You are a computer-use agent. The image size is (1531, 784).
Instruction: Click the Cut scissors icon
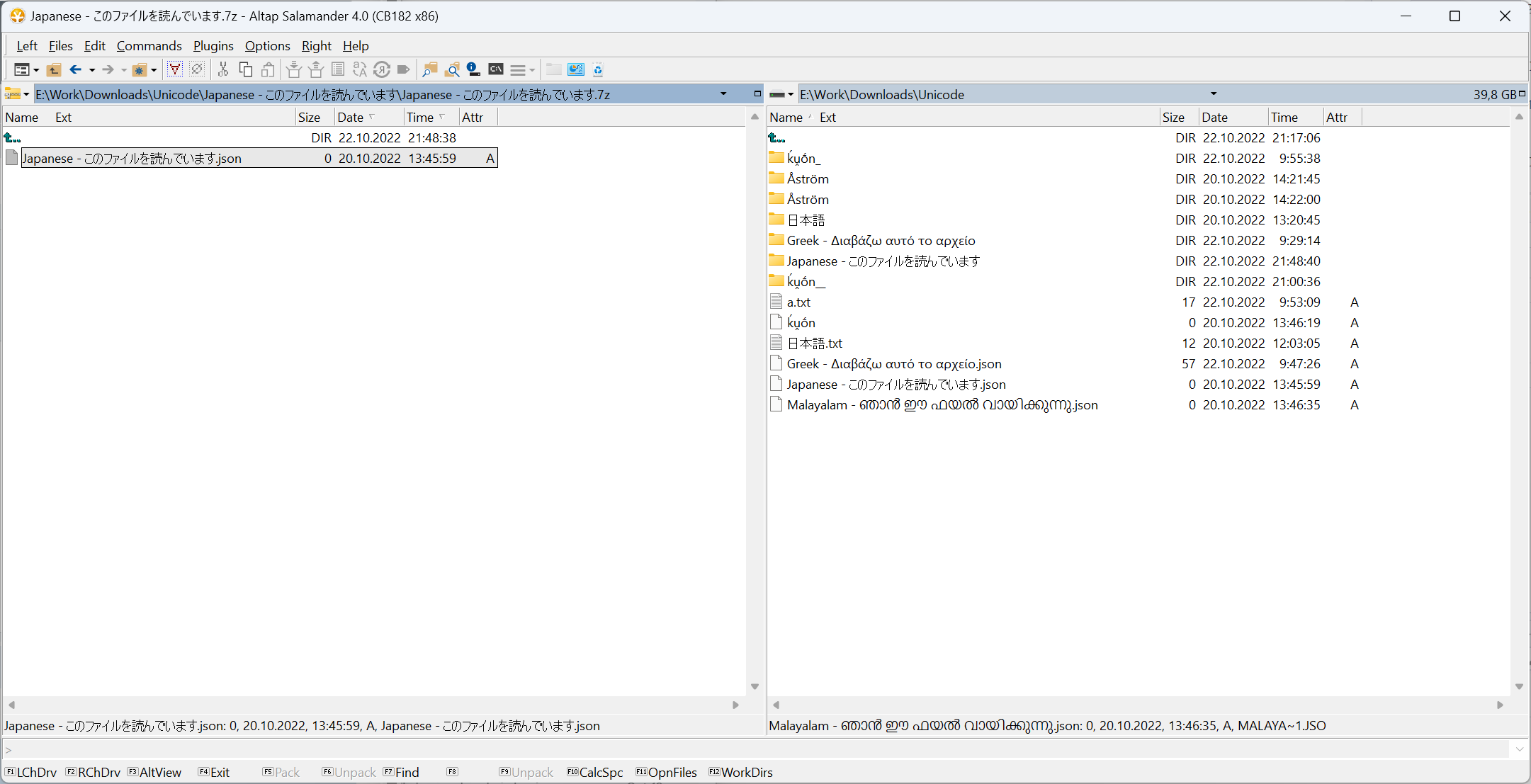[223, 69]
